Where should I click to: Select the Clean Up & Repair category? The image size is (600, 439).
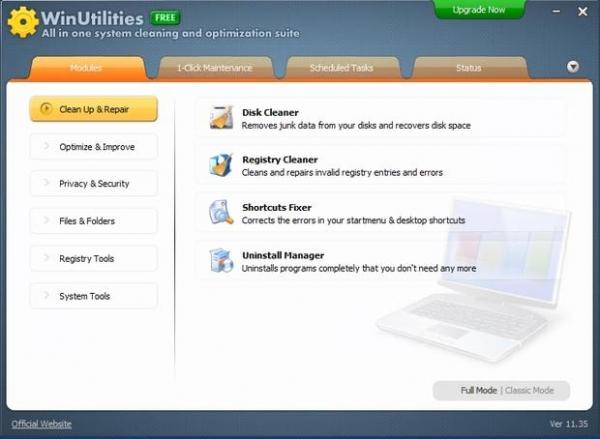click(x=93, y=109)
